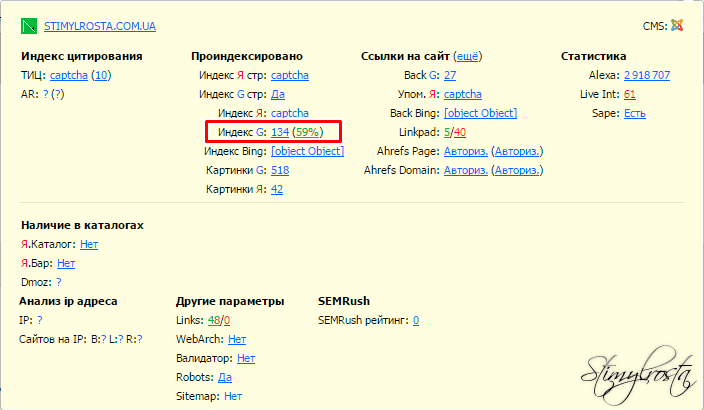Click Sape Есть link
Screen dimensions: 704x410
point(634,113)
